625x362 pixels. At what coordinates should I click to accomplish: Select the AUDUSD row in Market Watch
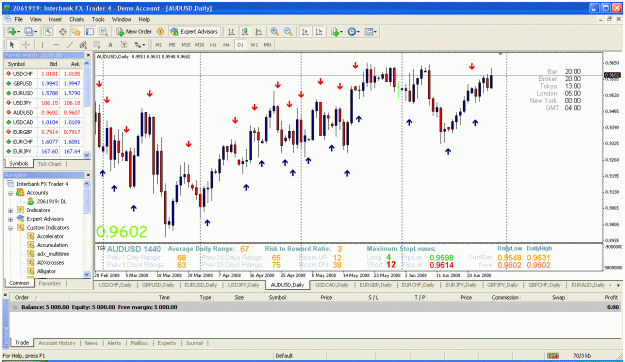[x=43, y=113]
